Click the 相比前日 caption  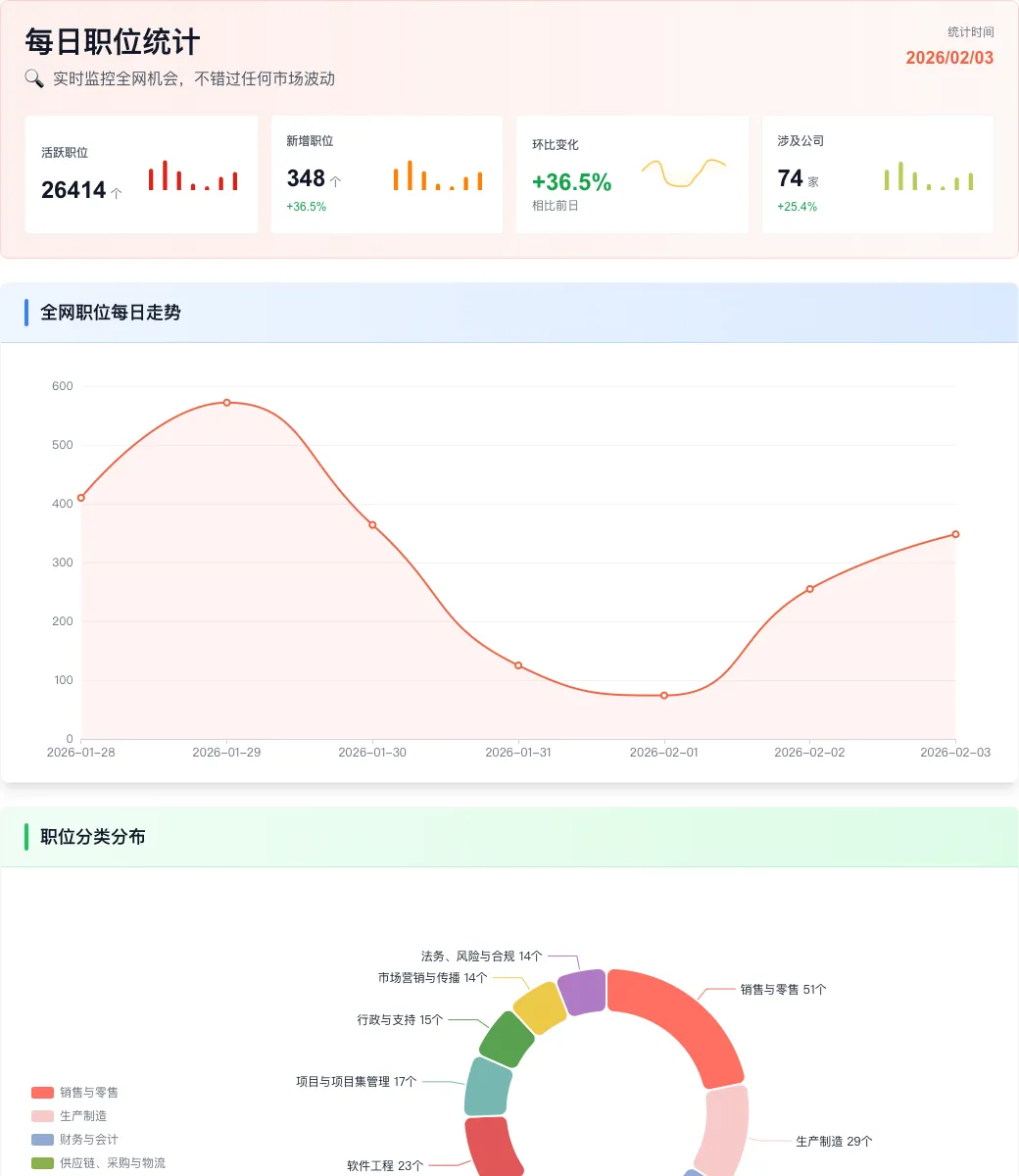(x=556, y=206)
